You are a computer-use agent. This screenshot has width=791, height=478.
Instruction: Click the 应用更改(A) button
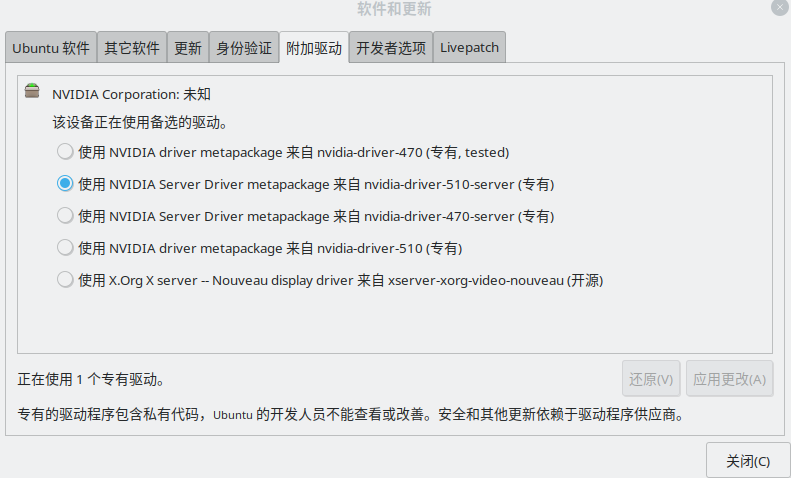tap(729, 379)
